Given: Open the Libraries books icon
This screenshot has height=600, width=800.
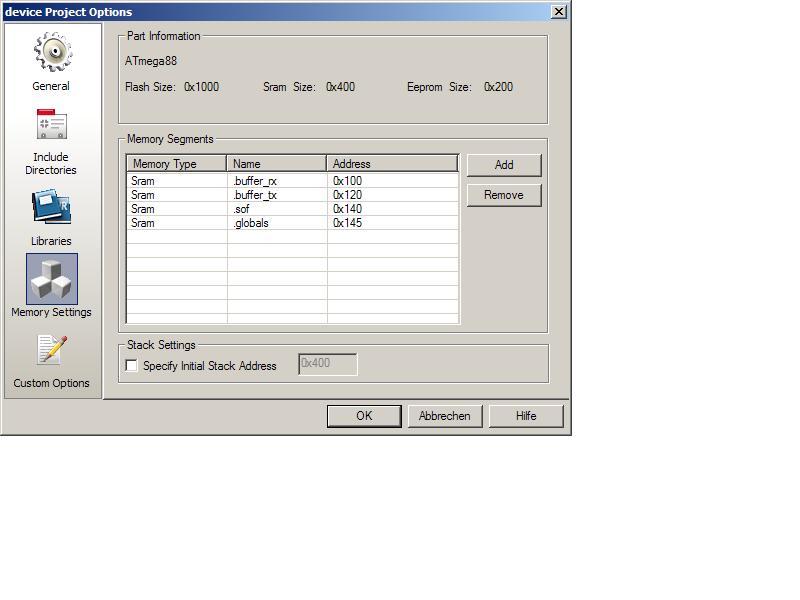Looking at the screenshot, I should tap(52, 207).
